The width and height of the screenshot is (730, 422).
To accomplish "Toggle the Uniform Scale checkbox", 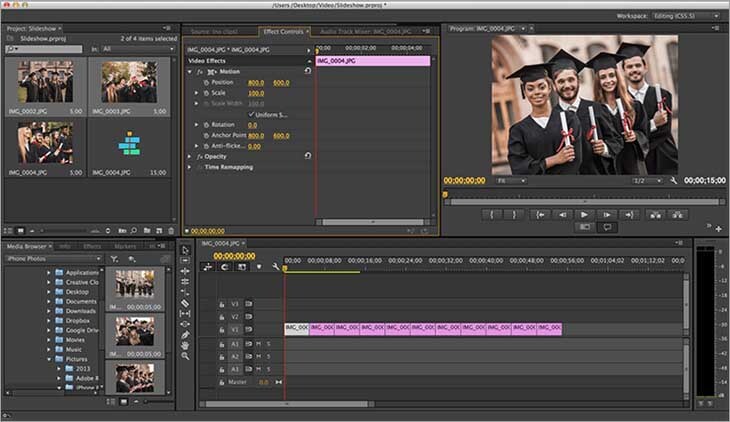I will point(251,115).
